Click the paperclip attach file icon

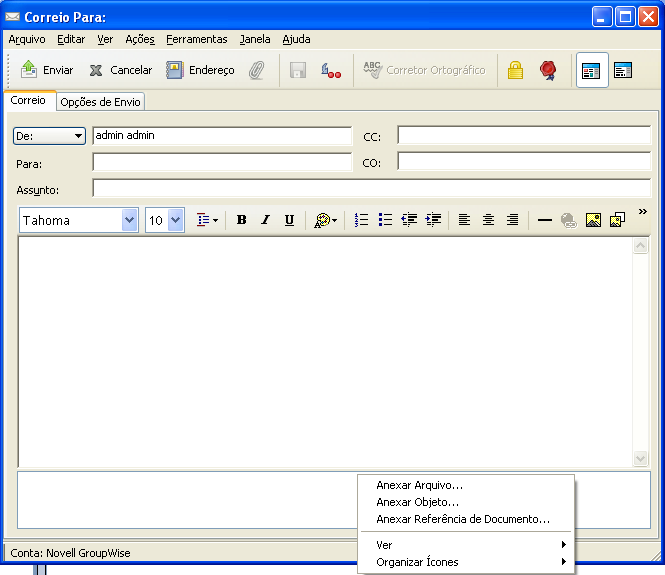pyautogui.click(x=257, y=70)
